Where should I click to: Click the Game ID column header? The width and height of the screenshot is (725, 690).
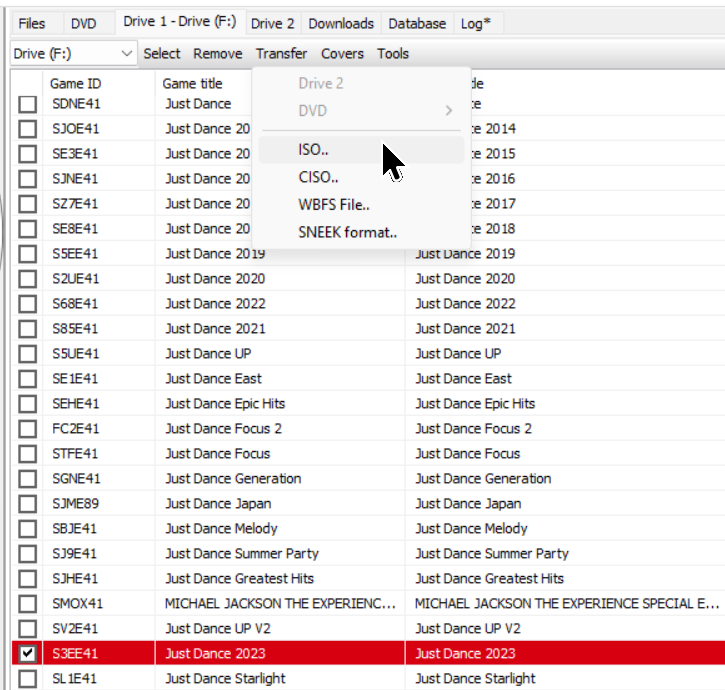pyautogui.click(x=75, y=83)
